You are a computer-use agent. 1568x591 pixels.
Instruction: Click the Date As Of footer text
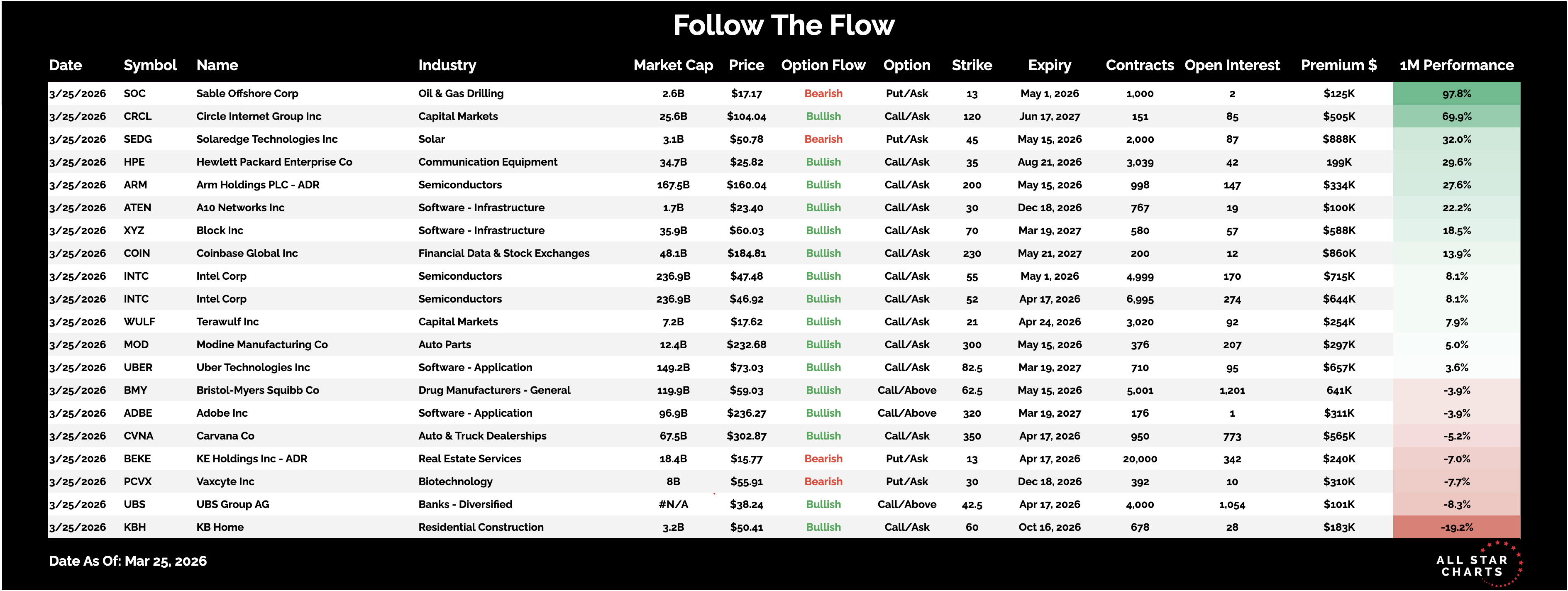(x=128, y=561)
